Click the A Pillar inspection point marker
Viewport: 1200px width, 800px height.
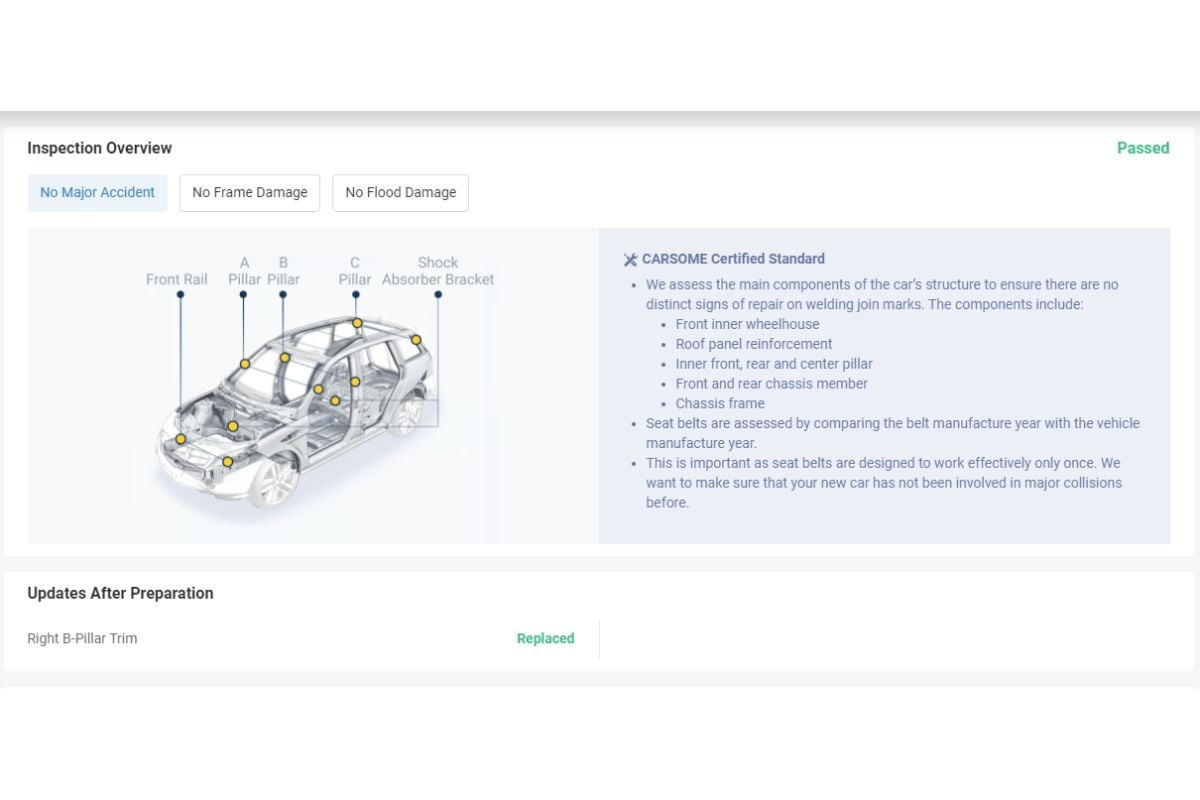(244, 364)
